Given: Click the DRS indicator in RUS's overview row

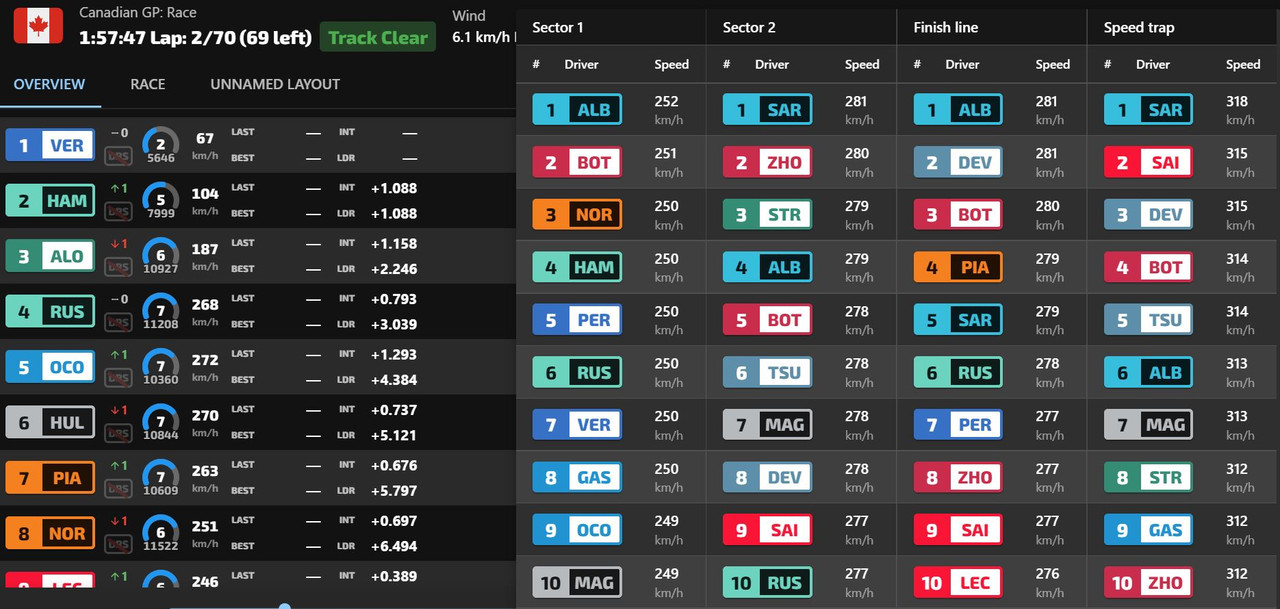Looking at the screenshot, I should coord(119,323).
